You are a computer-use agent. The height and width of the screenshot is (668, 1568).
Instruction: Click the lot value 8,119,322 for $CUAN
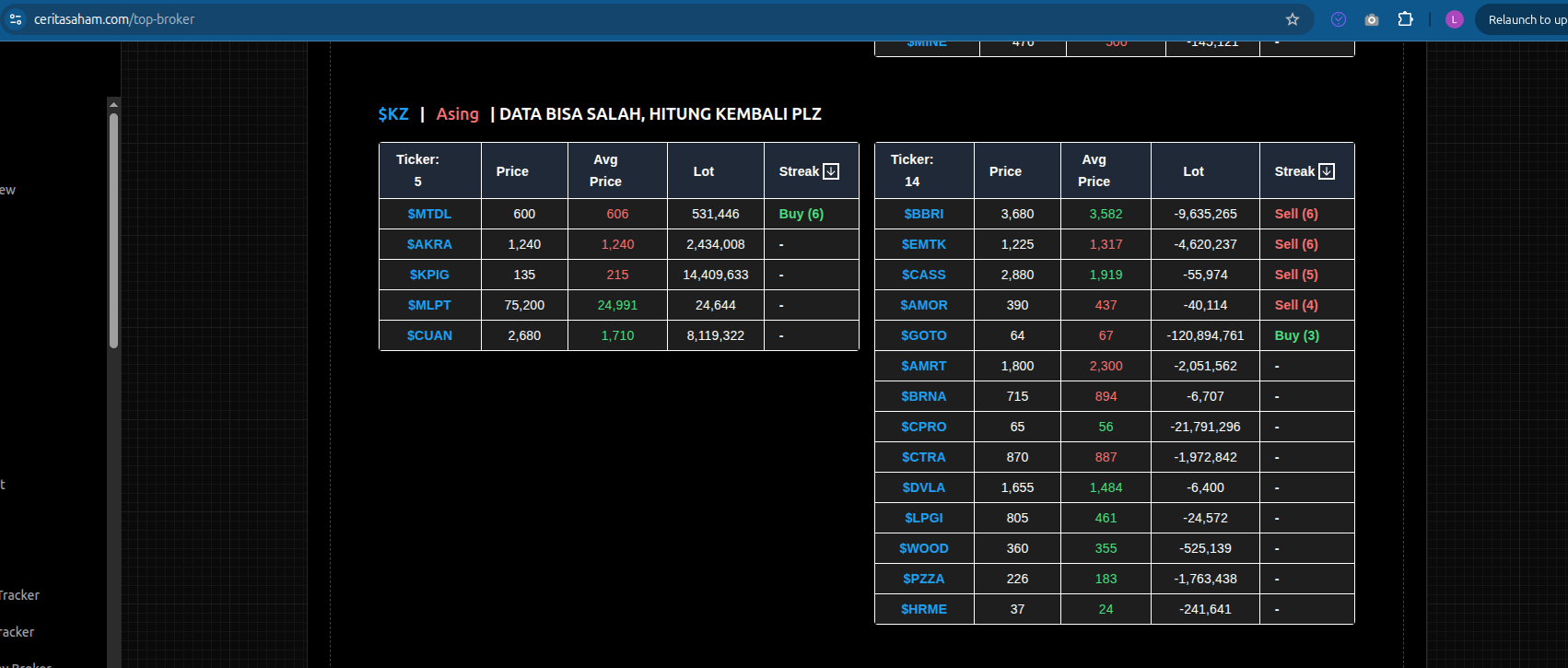[x=716, y=335]
